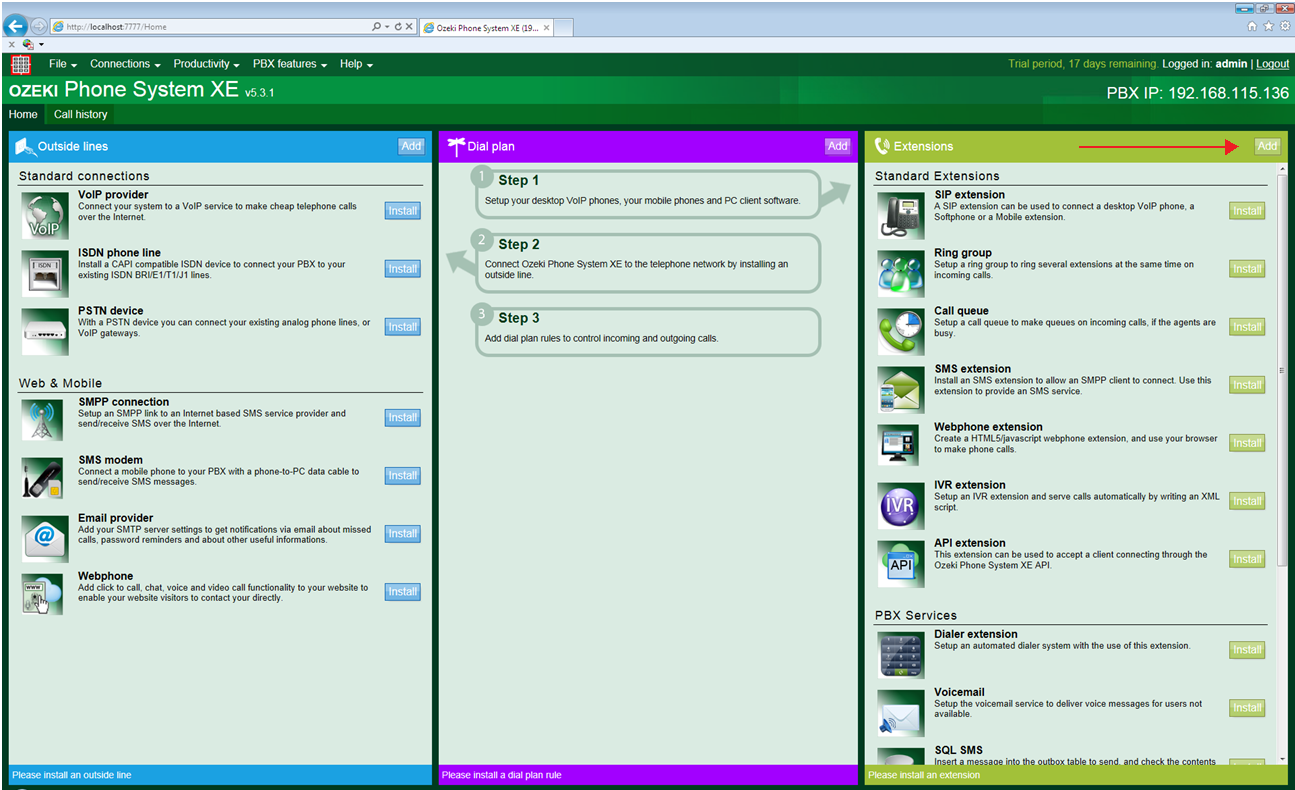The height and width of the screenshot is (790, 1295).
Task: Open browser home icon
Action: tap(1253, 26)
